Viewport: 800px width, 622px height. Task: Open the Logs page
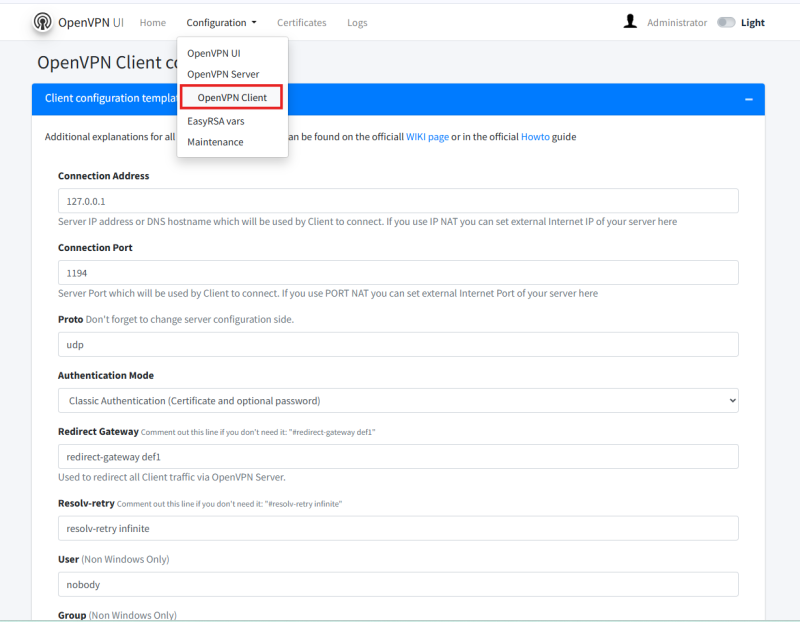(357, 22)
